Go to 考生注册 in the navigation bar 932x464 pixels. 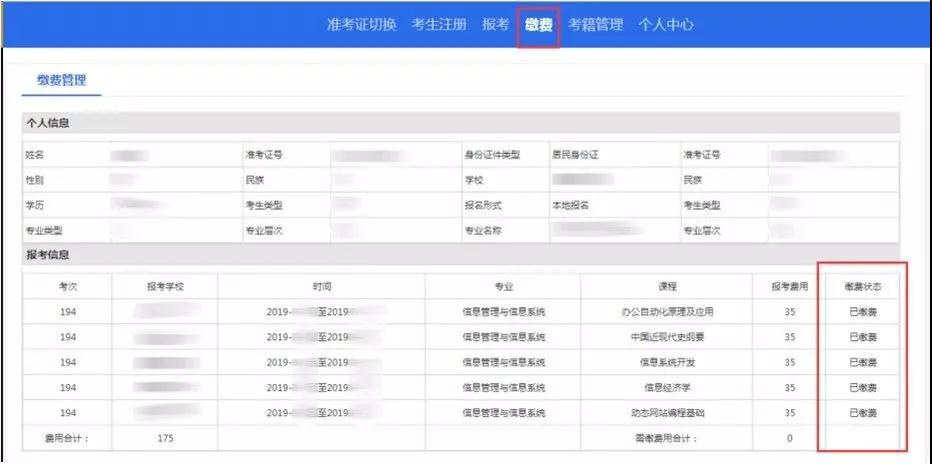(x=439, y=25)
